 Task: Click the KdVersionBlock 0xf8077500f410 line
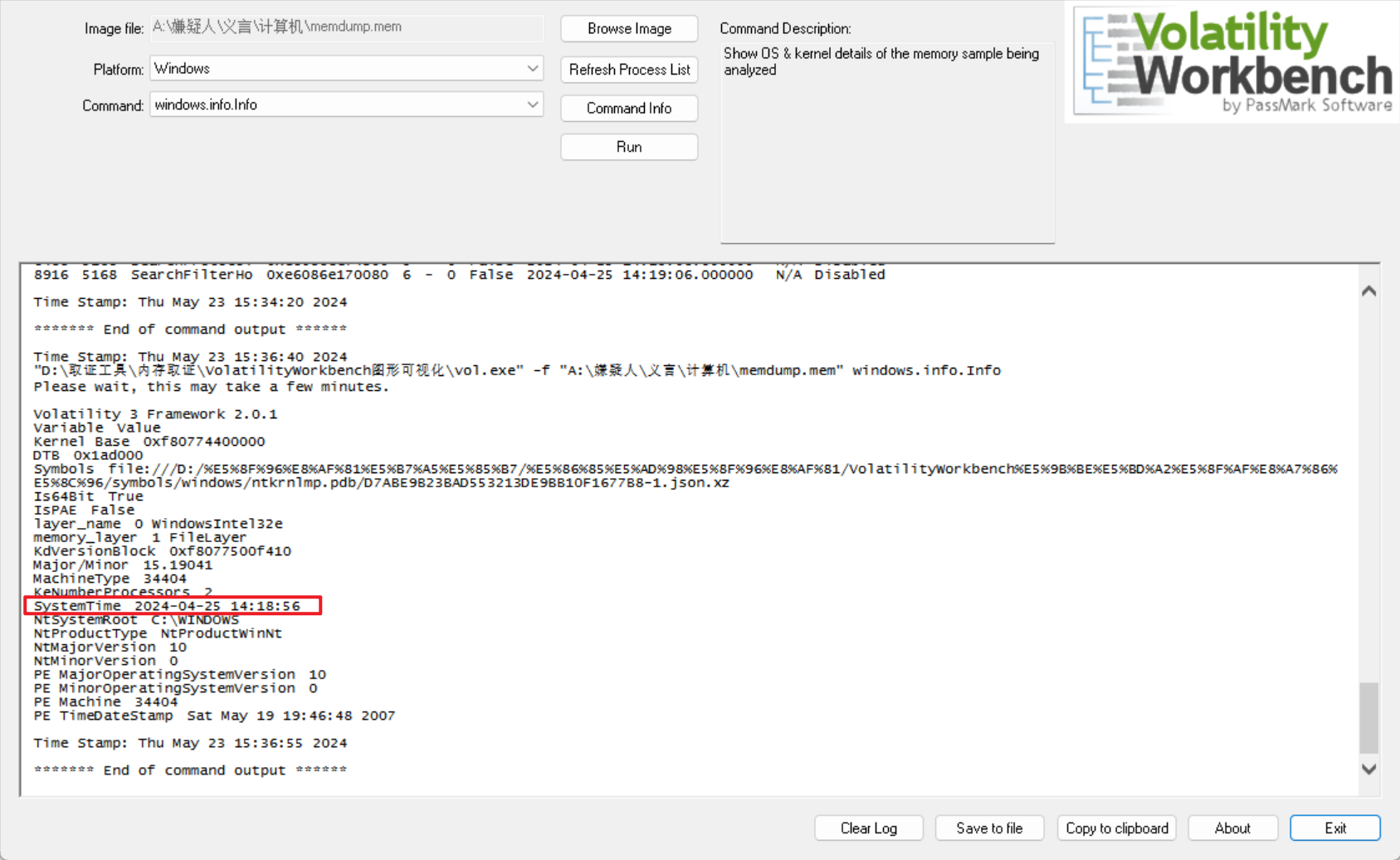[162, 551]
